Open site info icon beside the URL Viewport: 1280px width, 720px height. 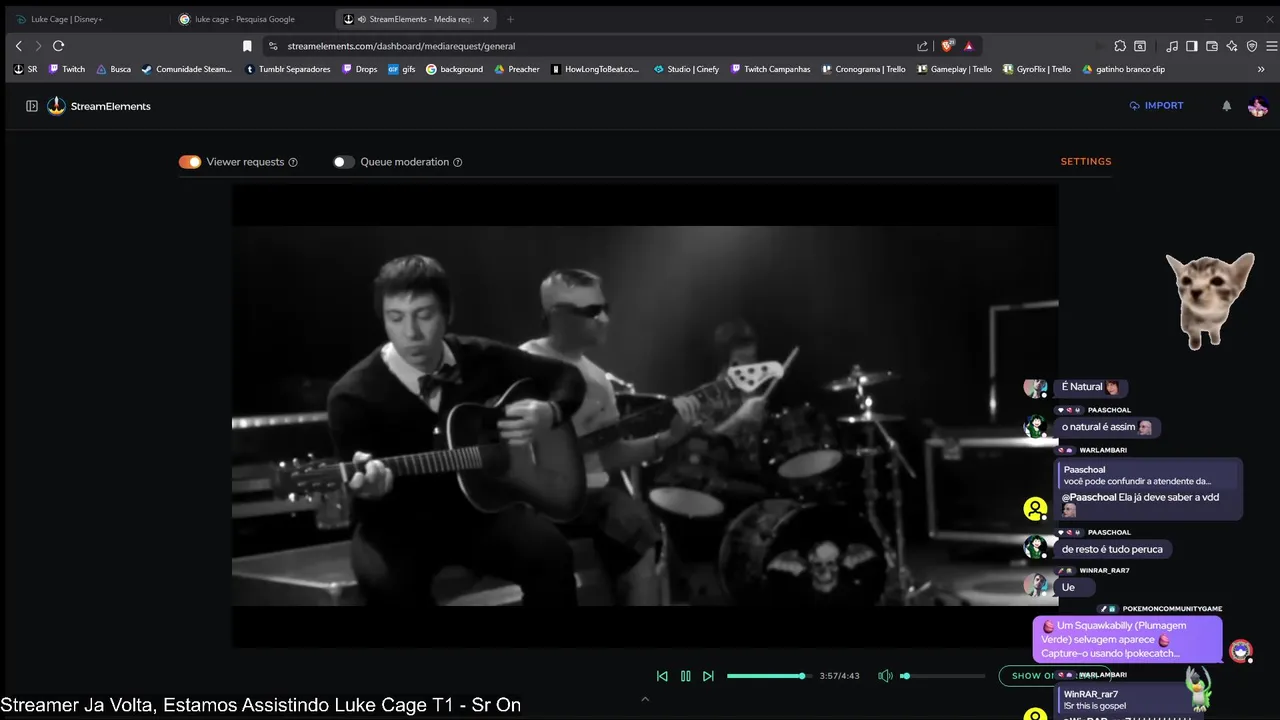[x=273, y=46]
